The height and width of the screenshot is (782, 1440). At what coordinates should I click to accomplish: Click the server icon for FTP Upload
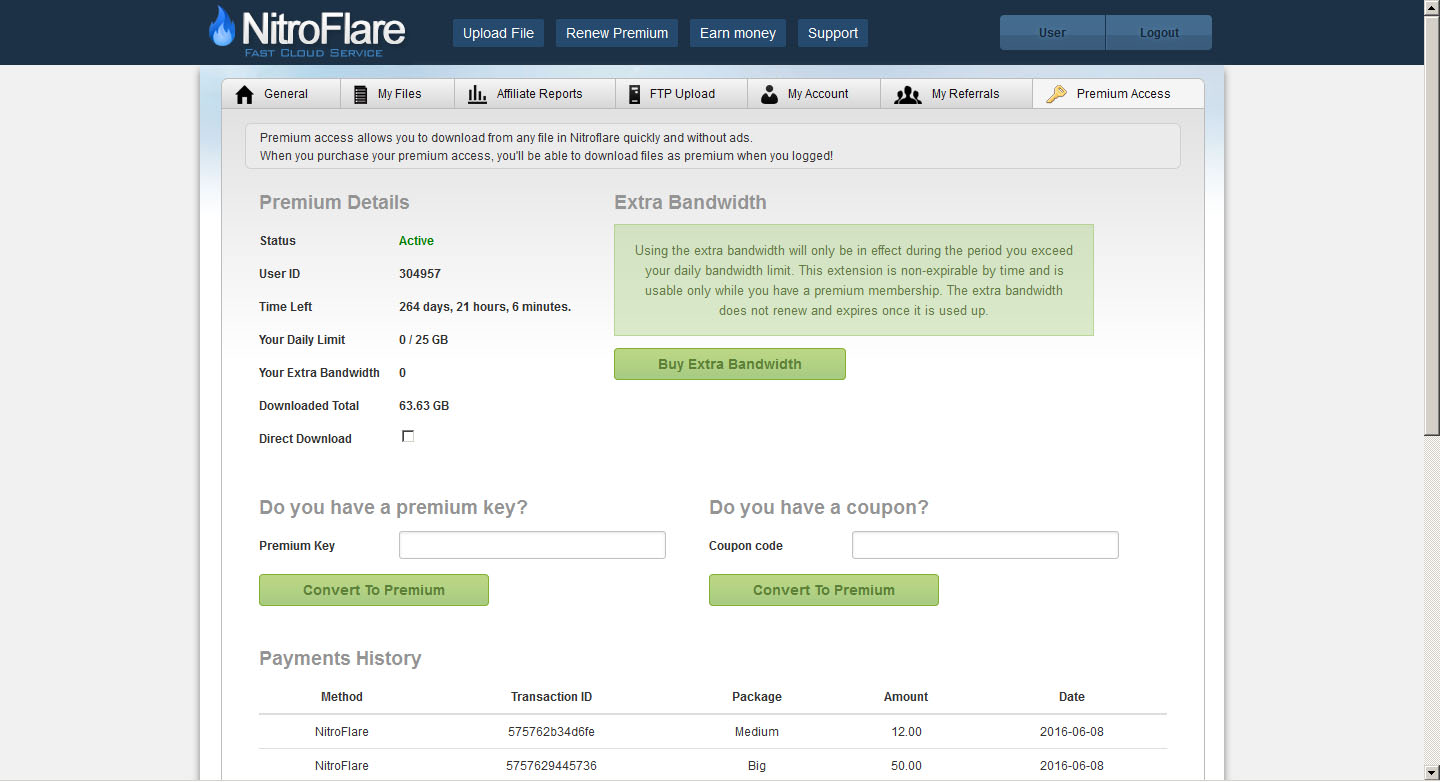tap(634, 94)
